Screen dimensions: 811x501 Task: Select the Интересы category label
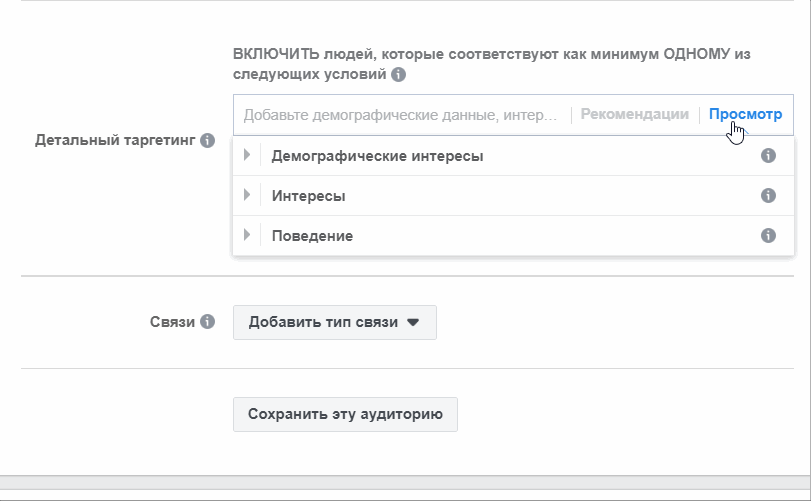(308, 197)
